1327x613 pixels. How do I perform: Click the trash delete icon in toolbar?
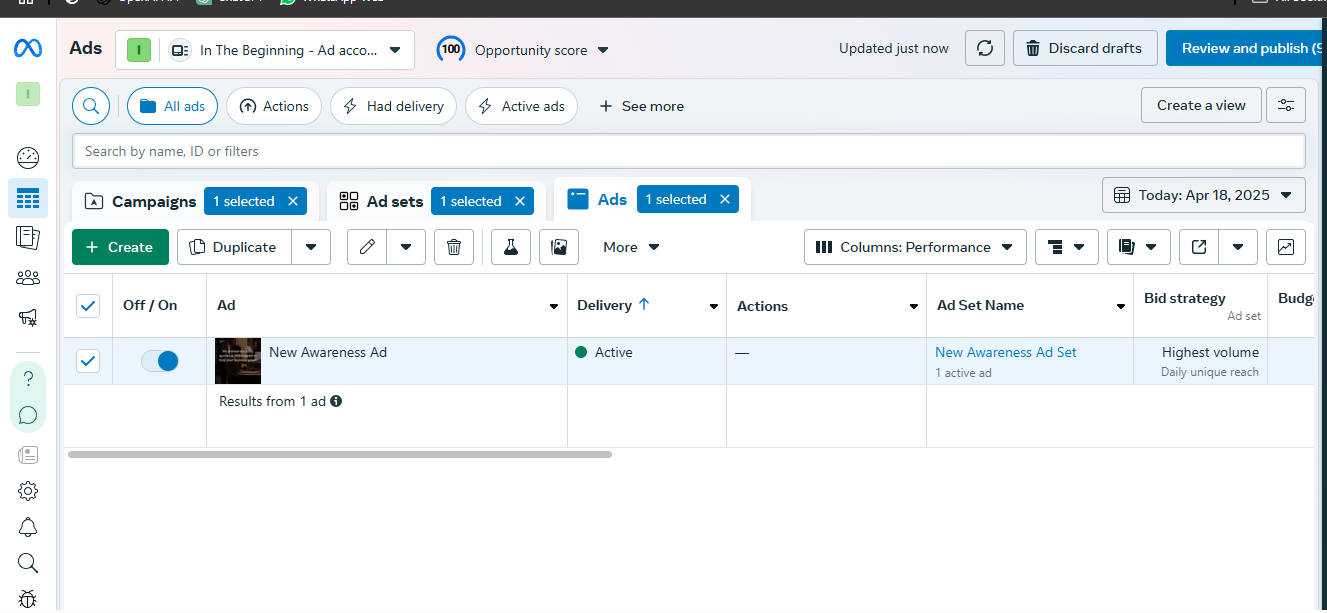pos(453,247)
